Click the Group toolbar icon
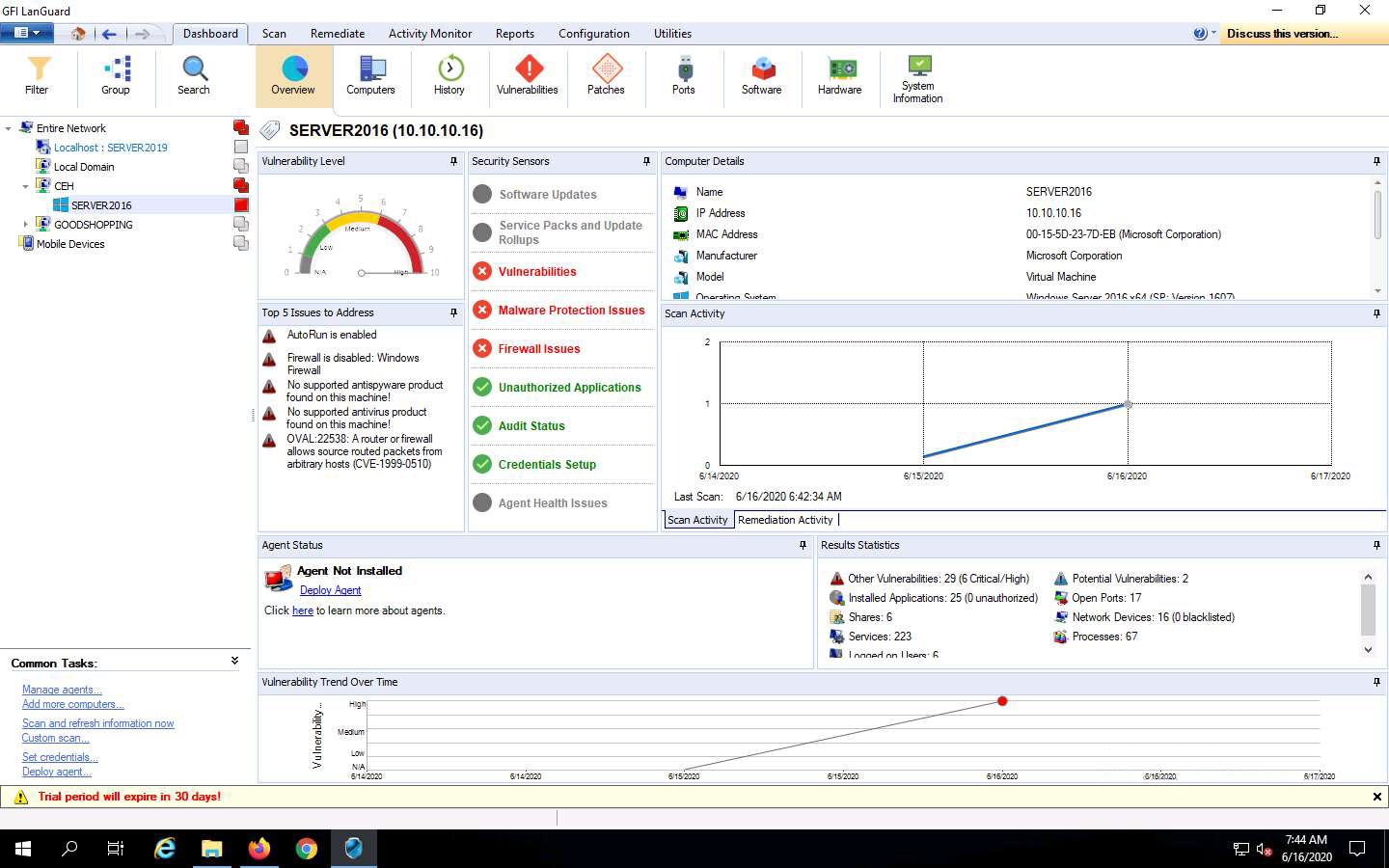The image size is (1389, 868). [115, 75]
